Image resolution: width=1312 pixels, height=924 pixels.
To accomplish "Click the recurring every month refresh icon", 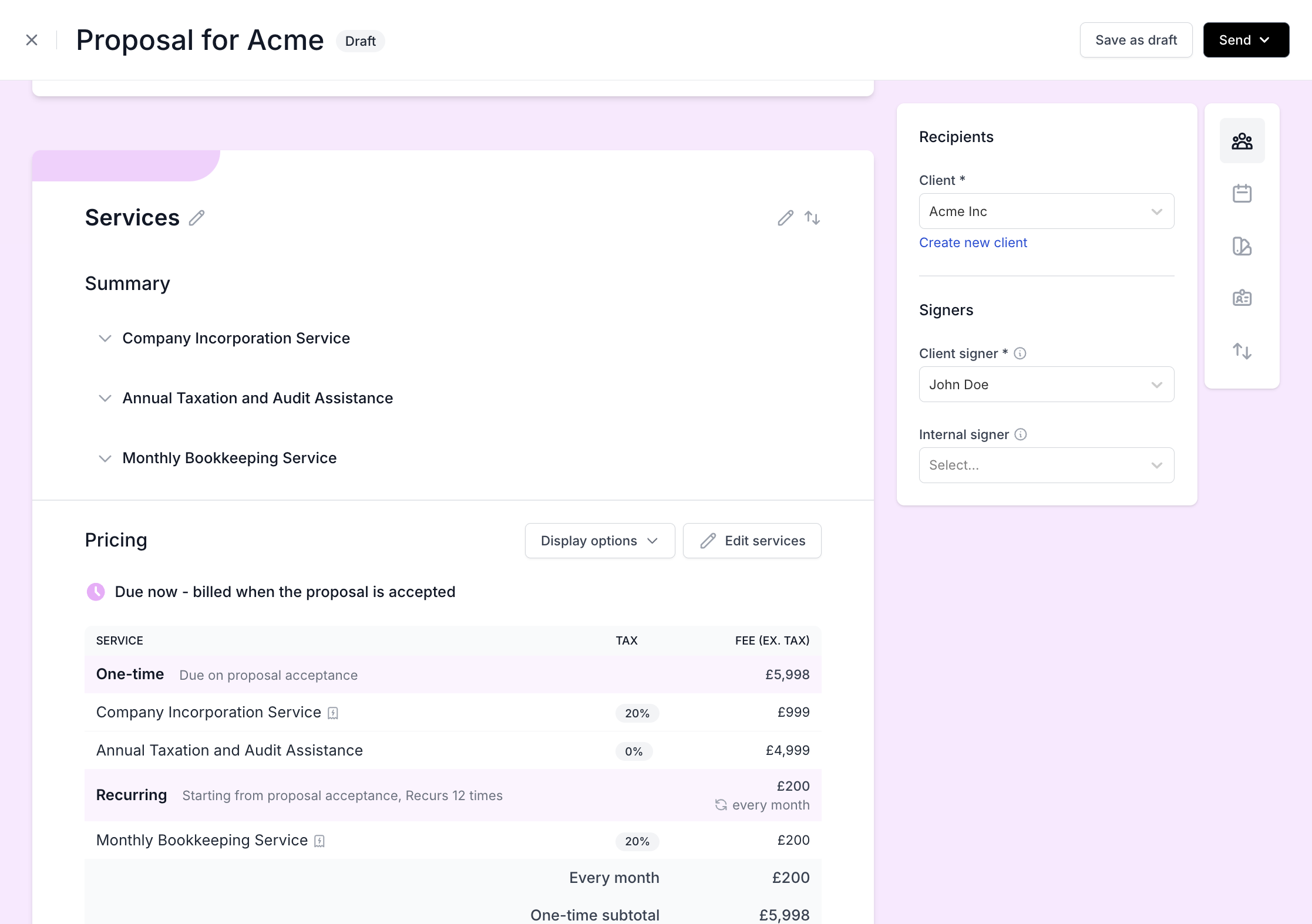I will click(x=721, y=805).
